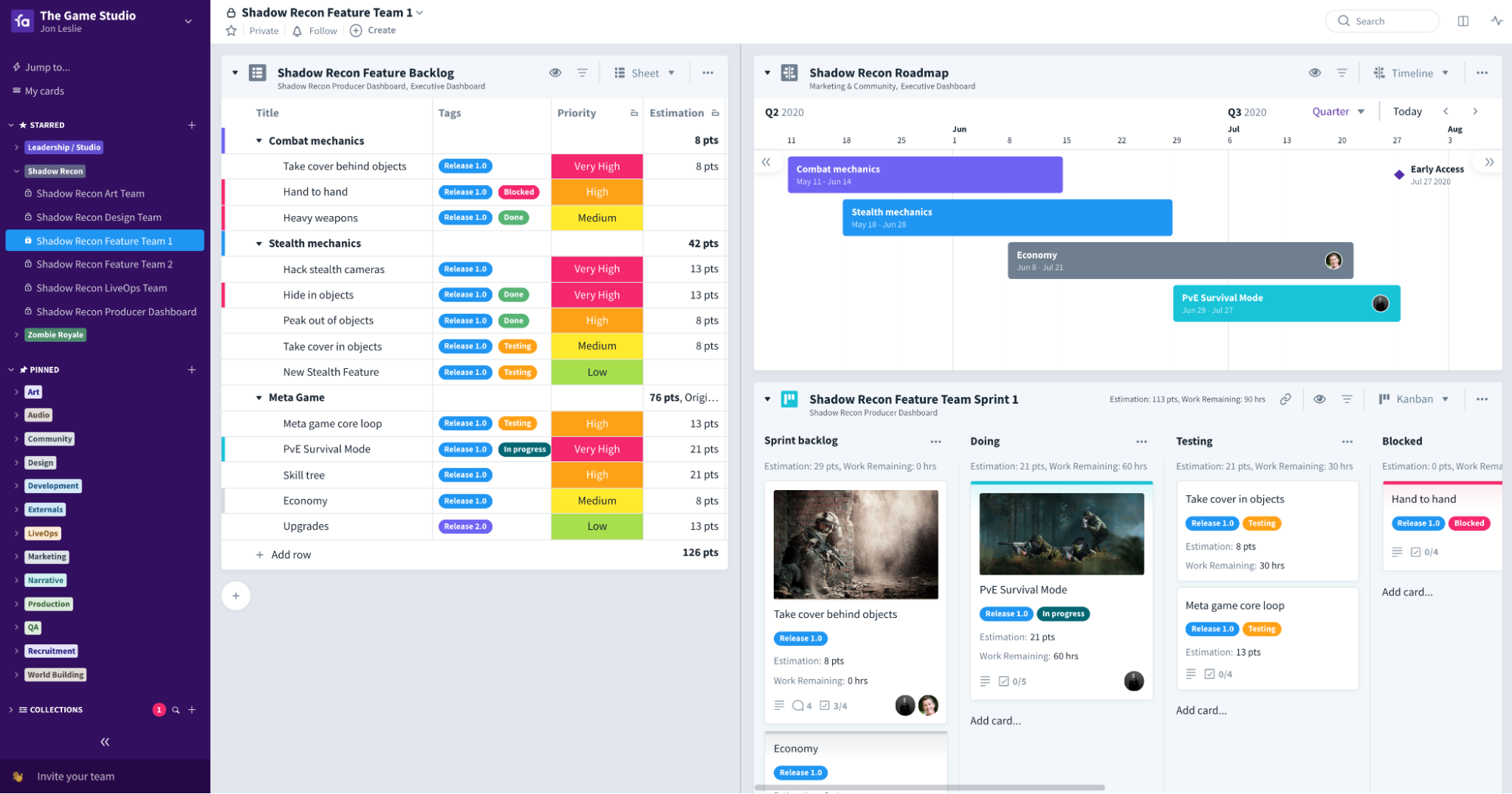This screenshot has width=1512, height=794.
Task: Open more options for Shadow Recon Roadmap
Action: (1482, 73)
